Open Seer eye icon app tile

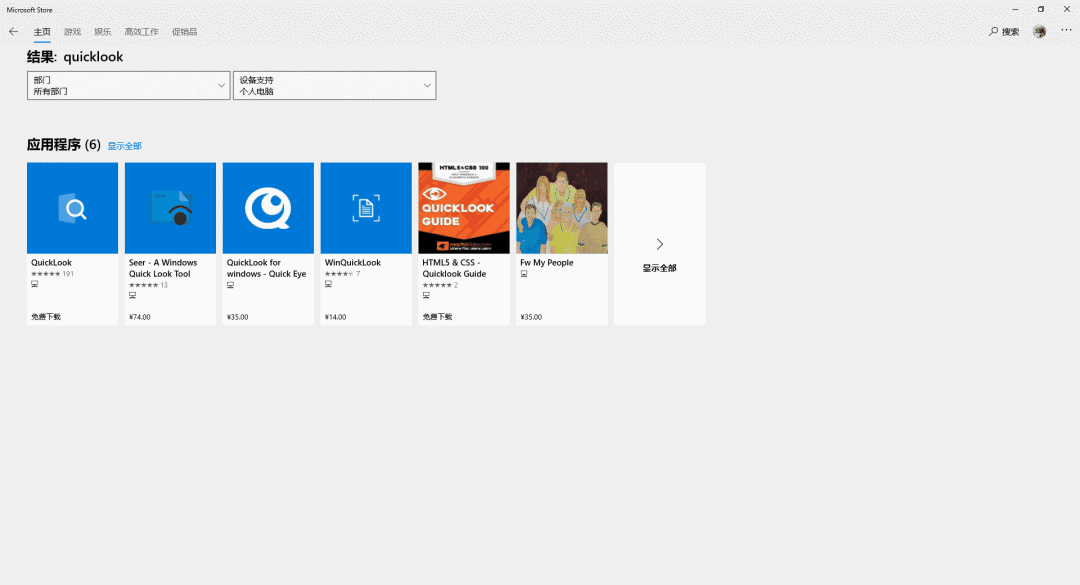[170, 208]
